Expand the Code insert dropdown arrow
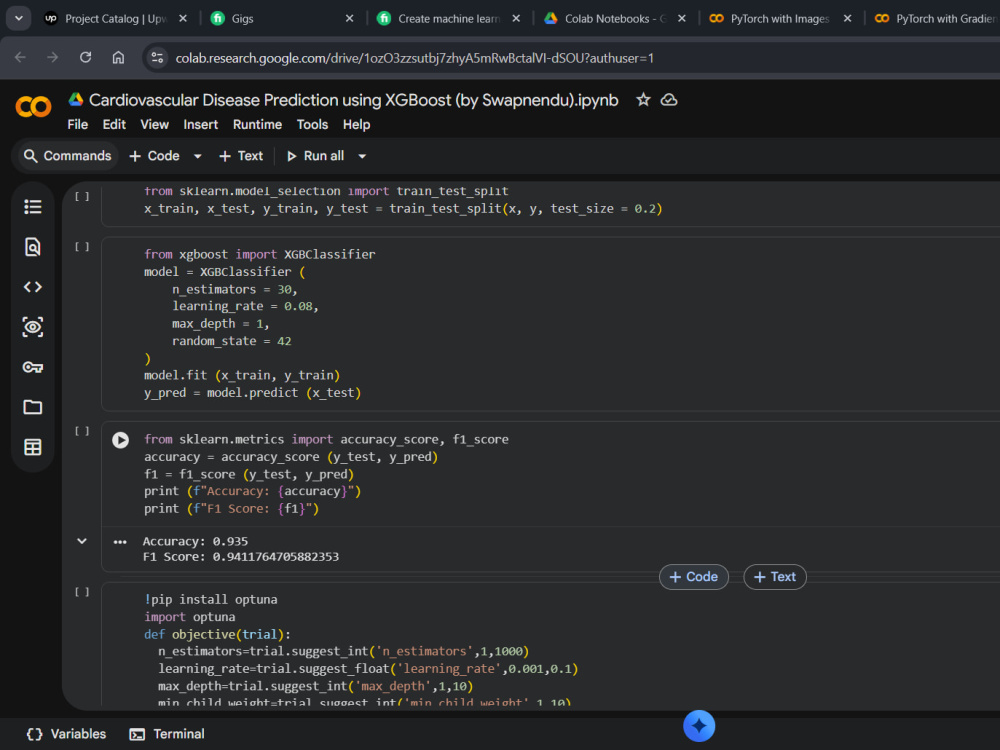Image resolution: width=1000 pixels, height=750 pixels. click(198, 156)
